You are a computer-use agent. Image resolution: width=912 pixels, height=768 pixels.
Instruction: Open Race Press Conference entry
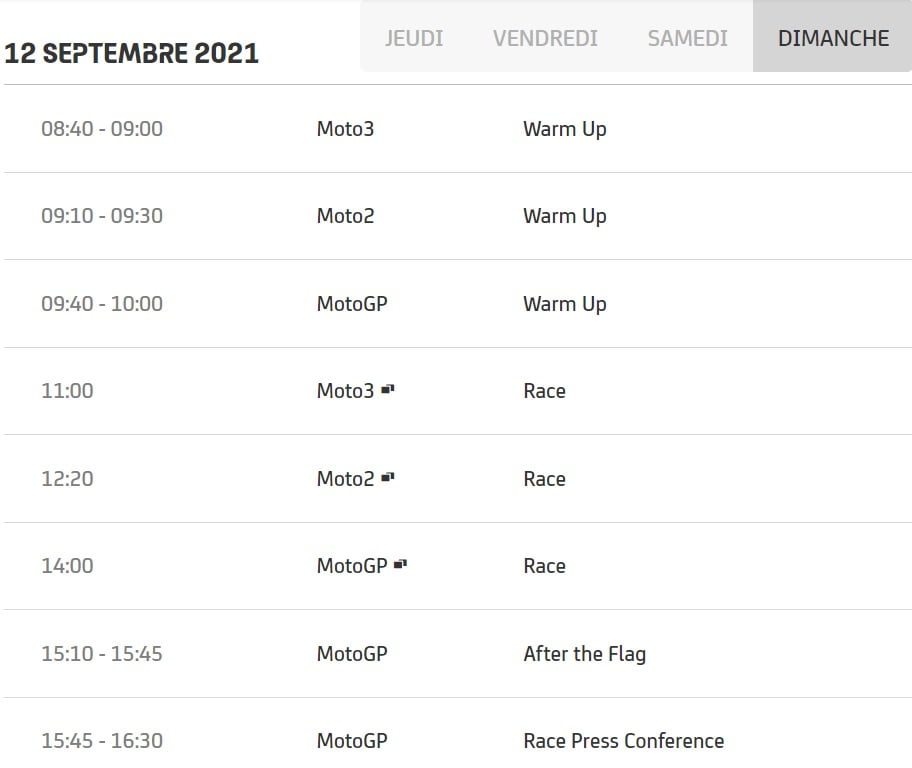(623, 741)
